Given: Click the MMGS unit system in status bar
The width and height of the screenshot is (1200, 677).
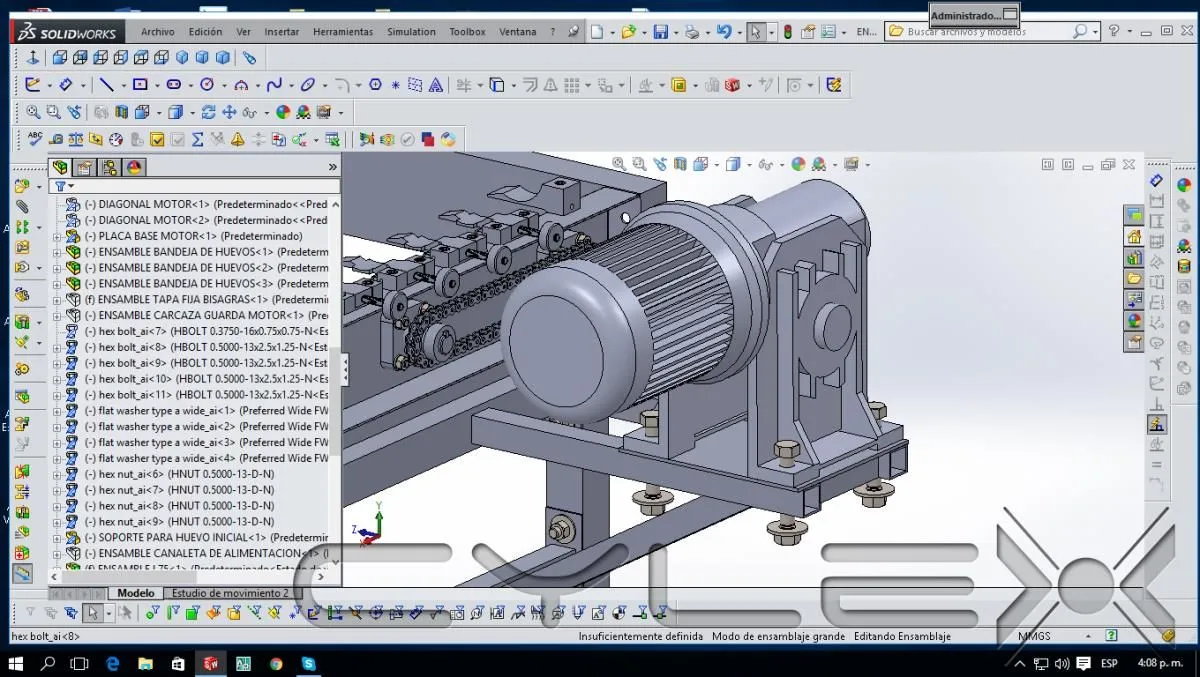Looking at the screenshot, I should click(1034, 636).
